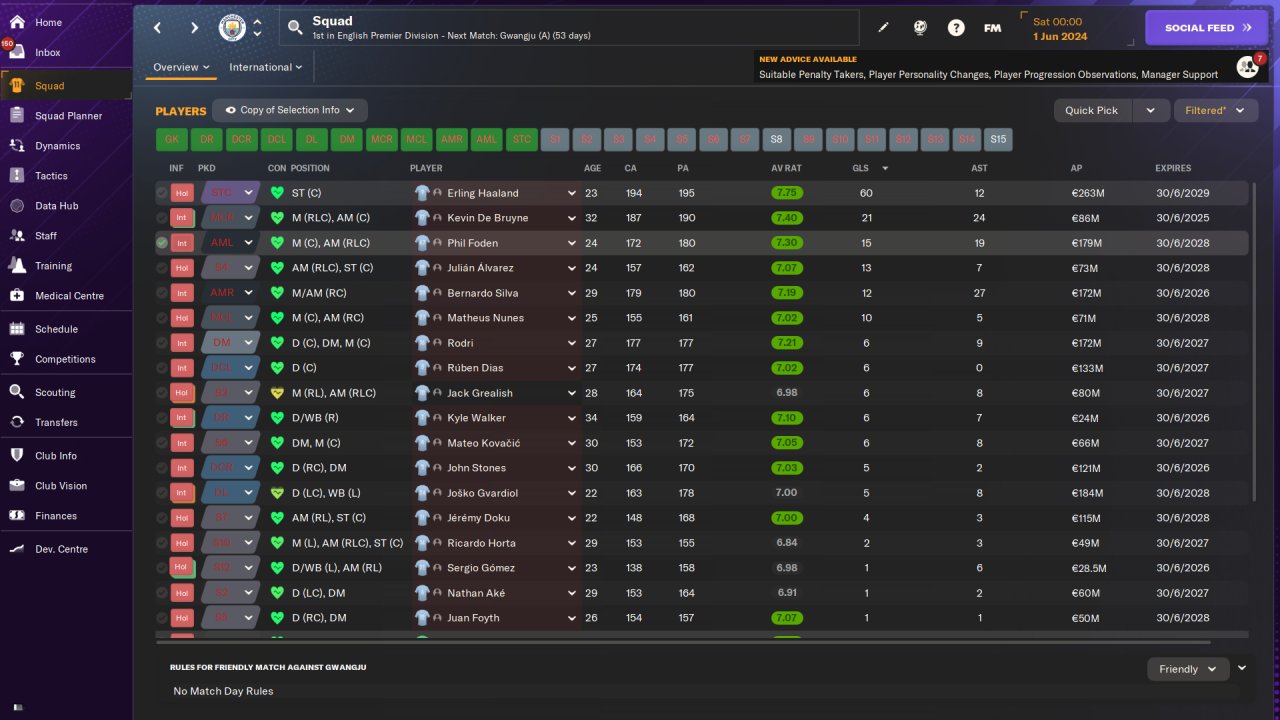1280x720 pixels.
Task: Collapse the match rules panel with the chevron
Action: (x=1242, y=668)
